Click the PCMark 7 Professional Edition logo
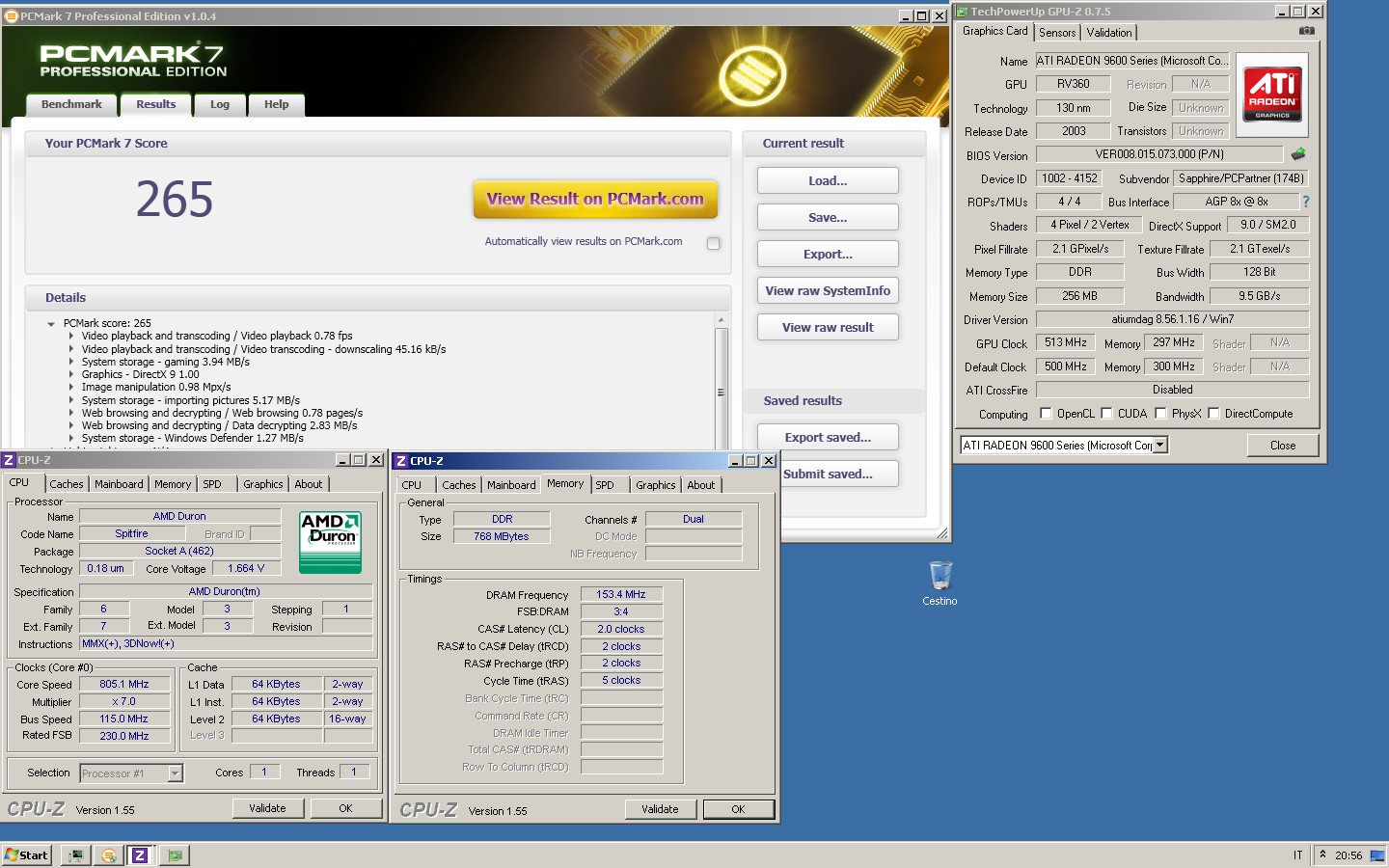The width and height of the screenshot is (1389, 868). coord(133,60)
